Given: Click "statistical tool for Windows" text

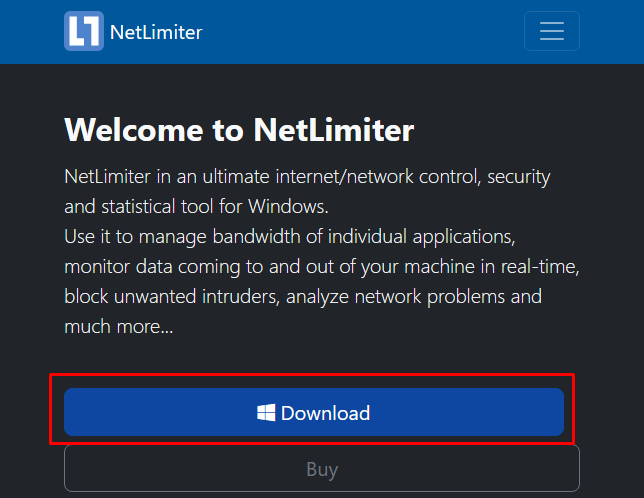Looking at the screenshot, I should [x=215, y=207].
